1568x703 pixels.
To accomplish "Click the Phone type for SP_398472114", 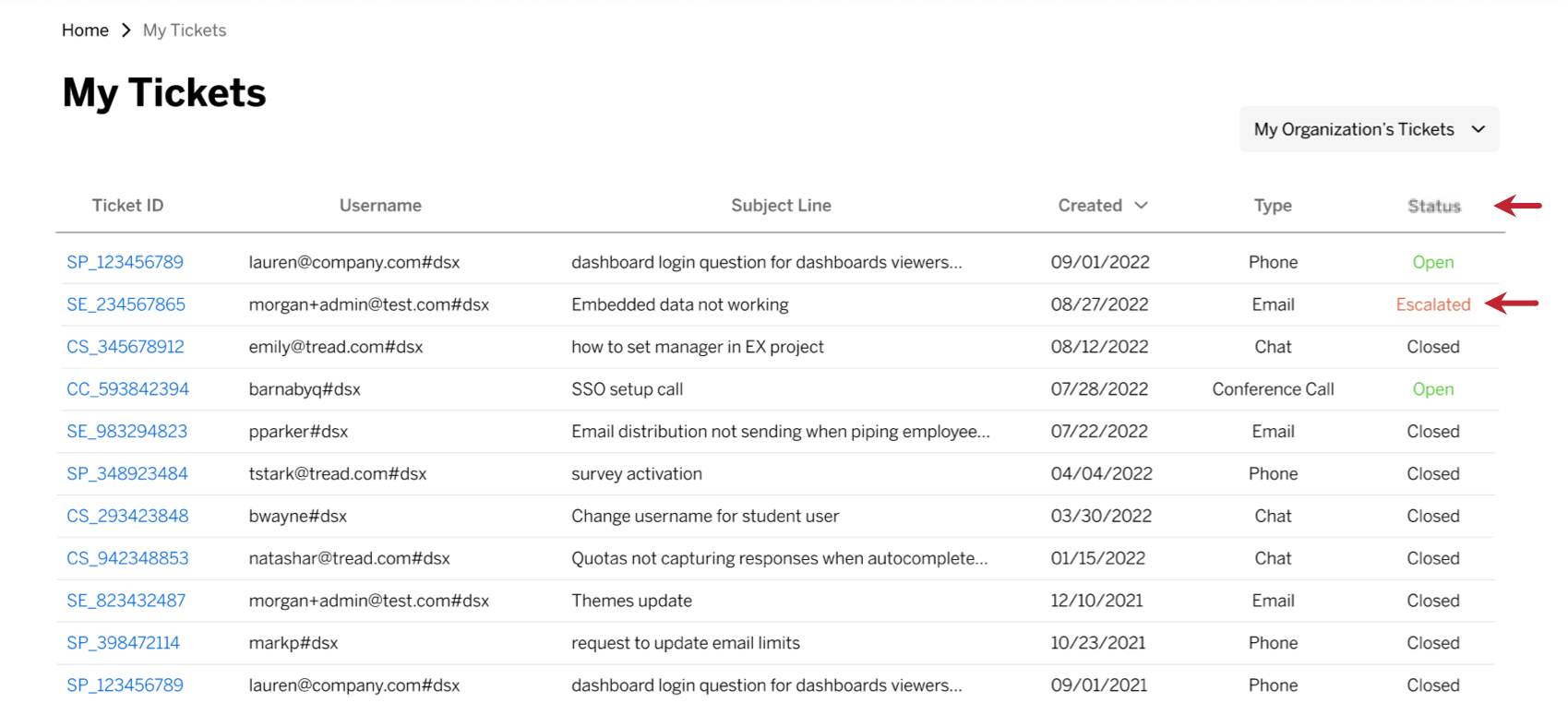I will pos(1274,644).
